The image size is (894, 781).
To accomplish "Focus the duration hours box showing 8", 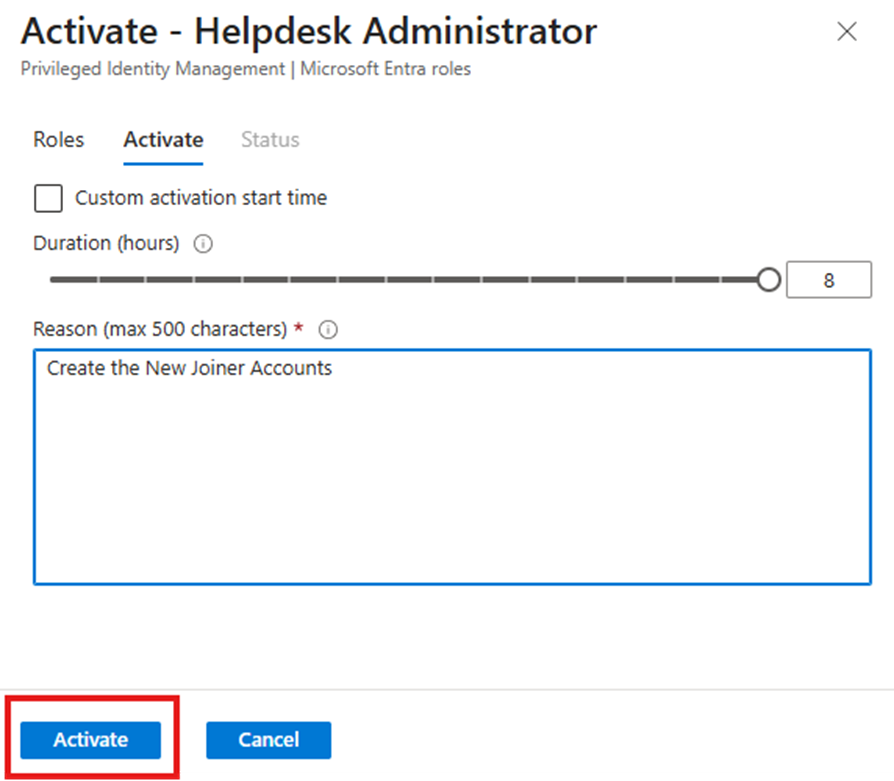I will click(x=828, y=281).
